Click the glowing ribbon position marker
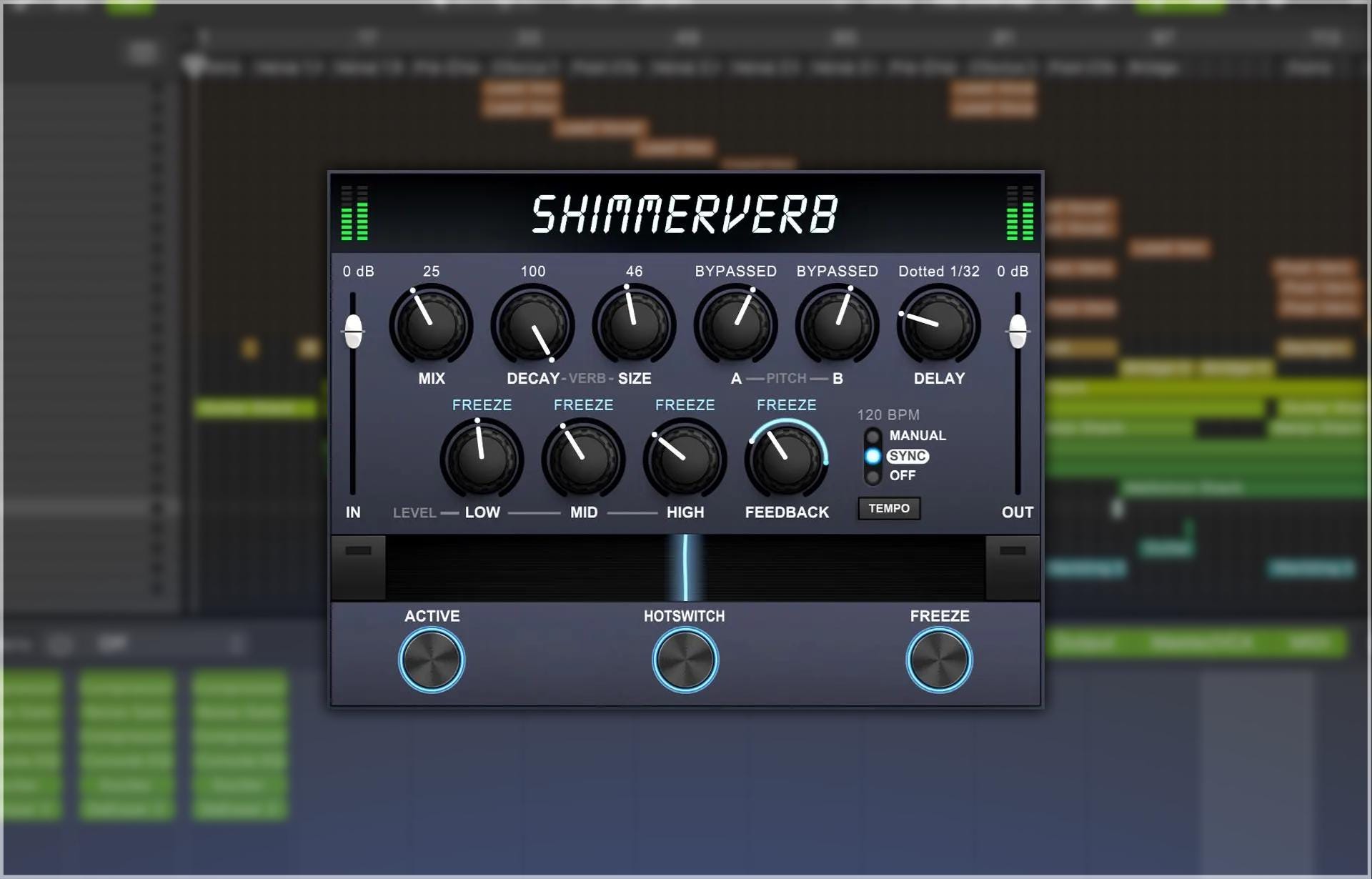This screenshot has height=879, width=1372. [685, 567]
